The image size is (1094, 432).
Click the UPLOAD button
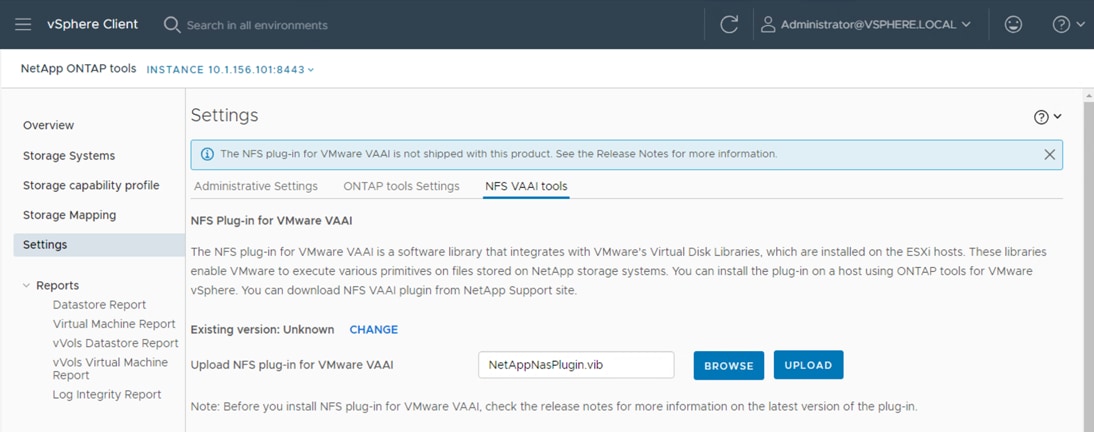tap(808, 365)
